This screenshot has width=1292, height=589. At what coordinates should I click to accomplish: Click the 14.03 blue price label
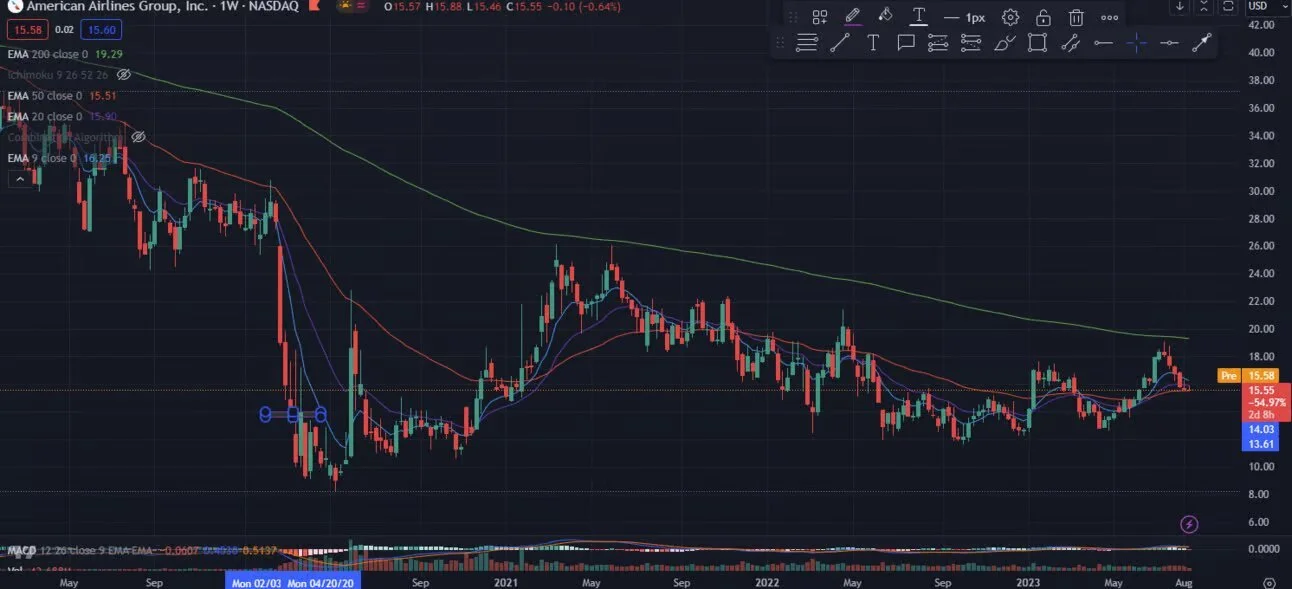(x=1259, y=428)
